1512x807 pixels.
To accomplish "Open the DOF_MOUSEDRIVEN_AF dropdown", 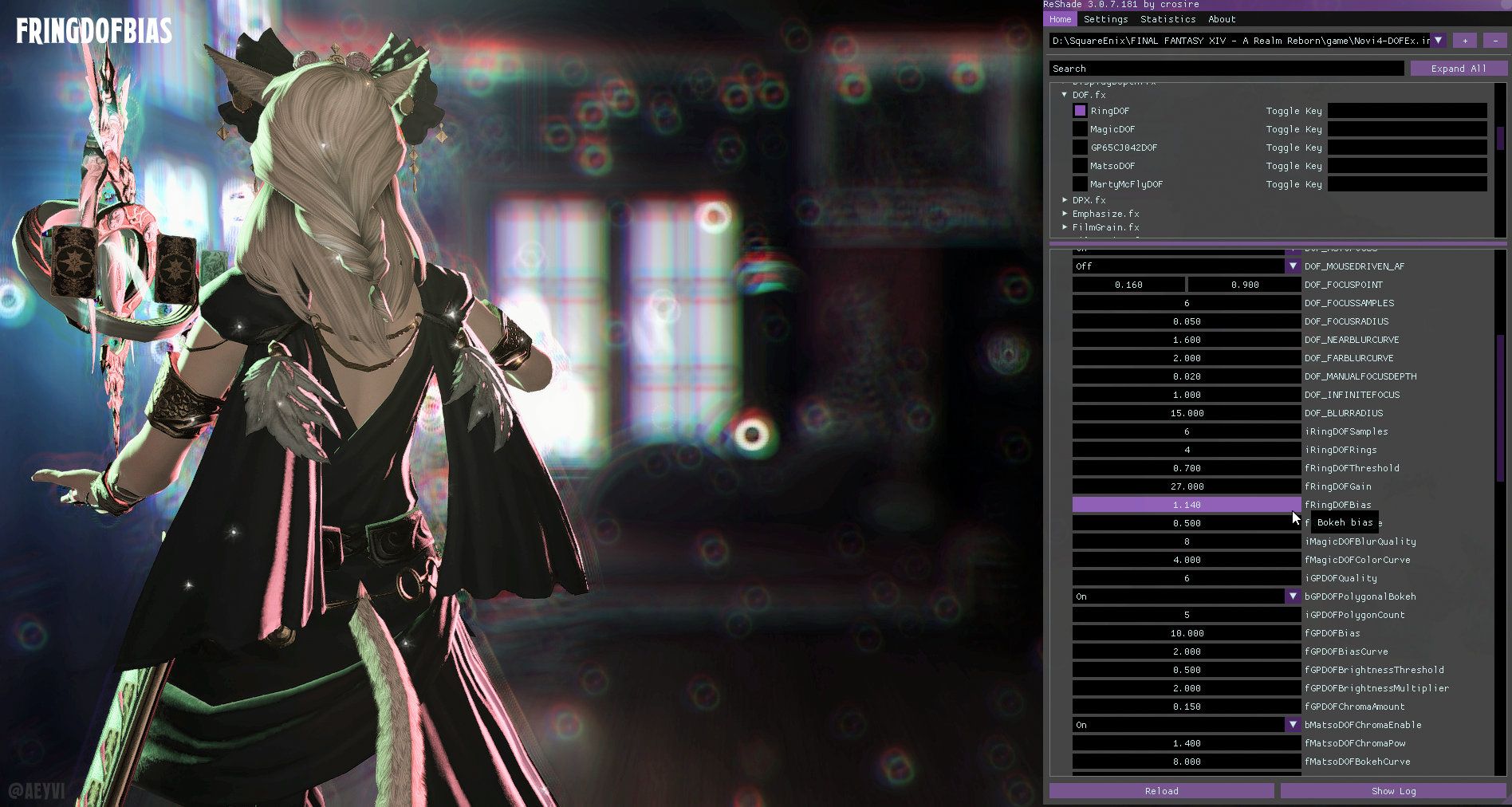I will pos(1187,266).
